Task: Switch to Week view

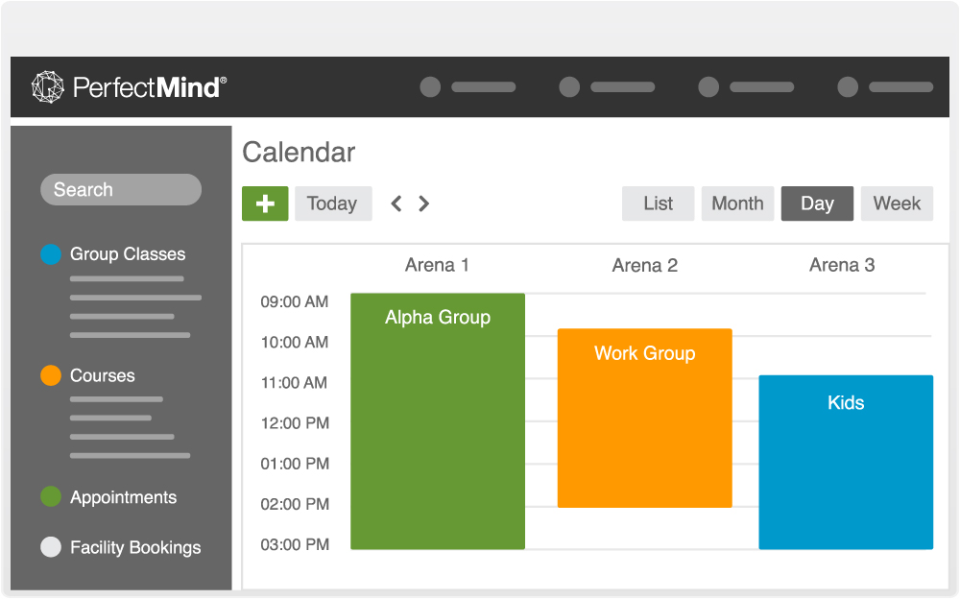Action: coord(896,203)
